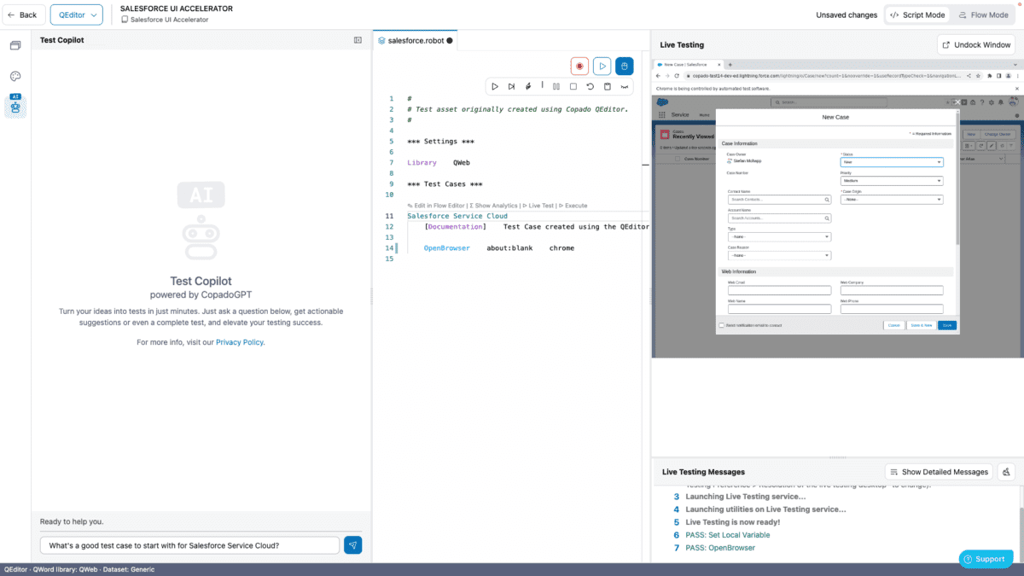
Task: Click the Back button
Action: click(22, 14)
